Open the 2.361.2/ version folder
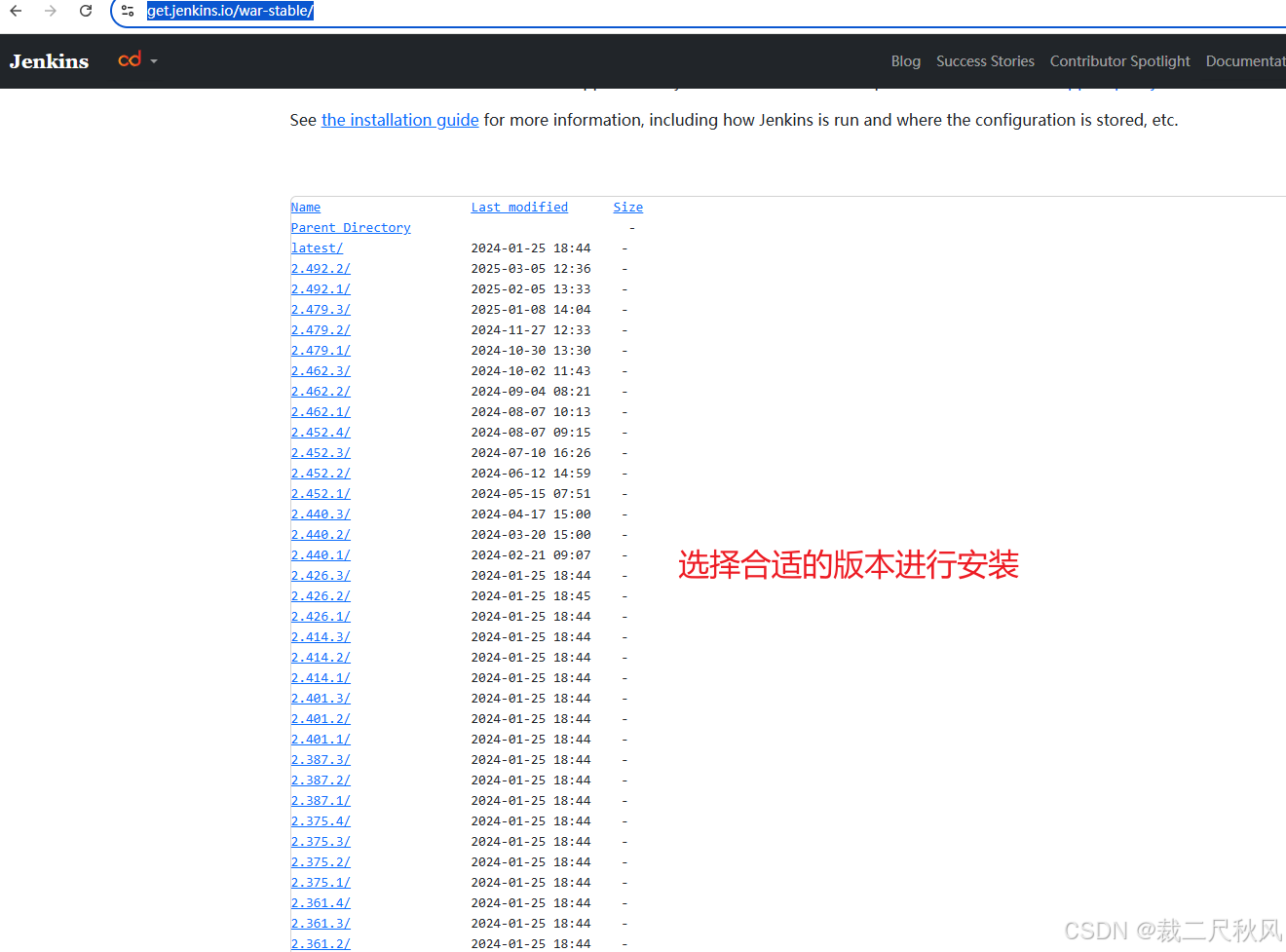Screen dimensions: 1286x952 coord(321,944)
